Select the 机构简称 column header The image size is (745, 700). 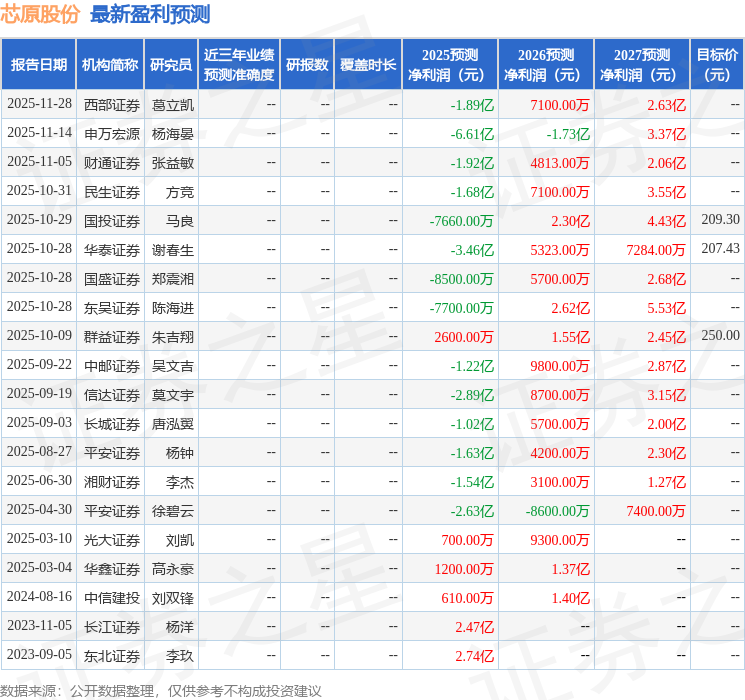tap(110, 64)
